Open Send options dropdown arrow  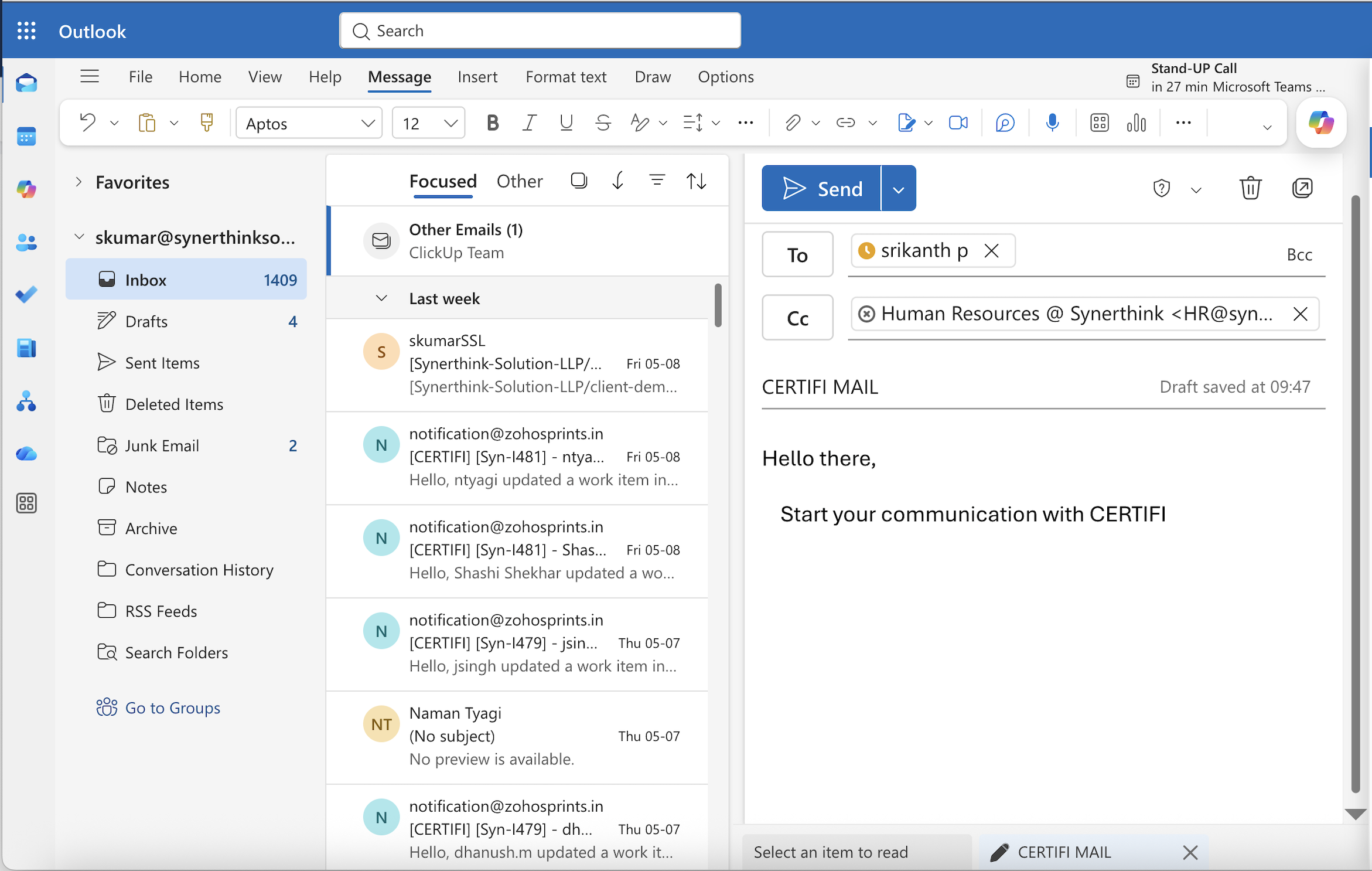pos(899,189)
